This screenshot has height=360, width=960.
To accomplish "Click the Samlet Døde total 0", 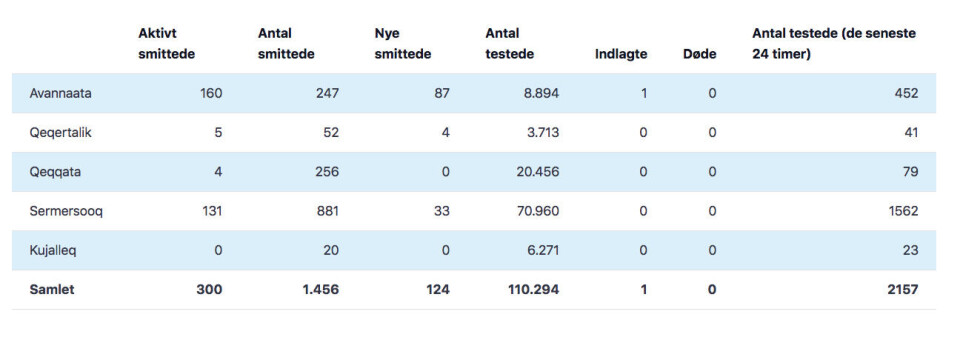I will pos(712,290).
